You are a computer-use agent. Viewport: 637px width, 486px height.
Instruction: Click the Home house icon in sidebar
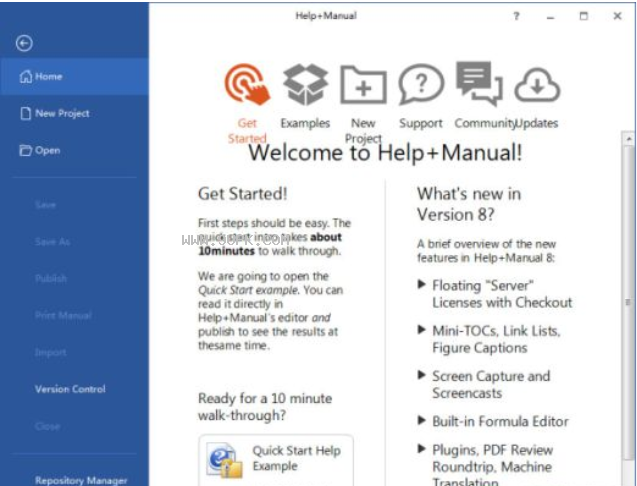(x=26, y=76)
